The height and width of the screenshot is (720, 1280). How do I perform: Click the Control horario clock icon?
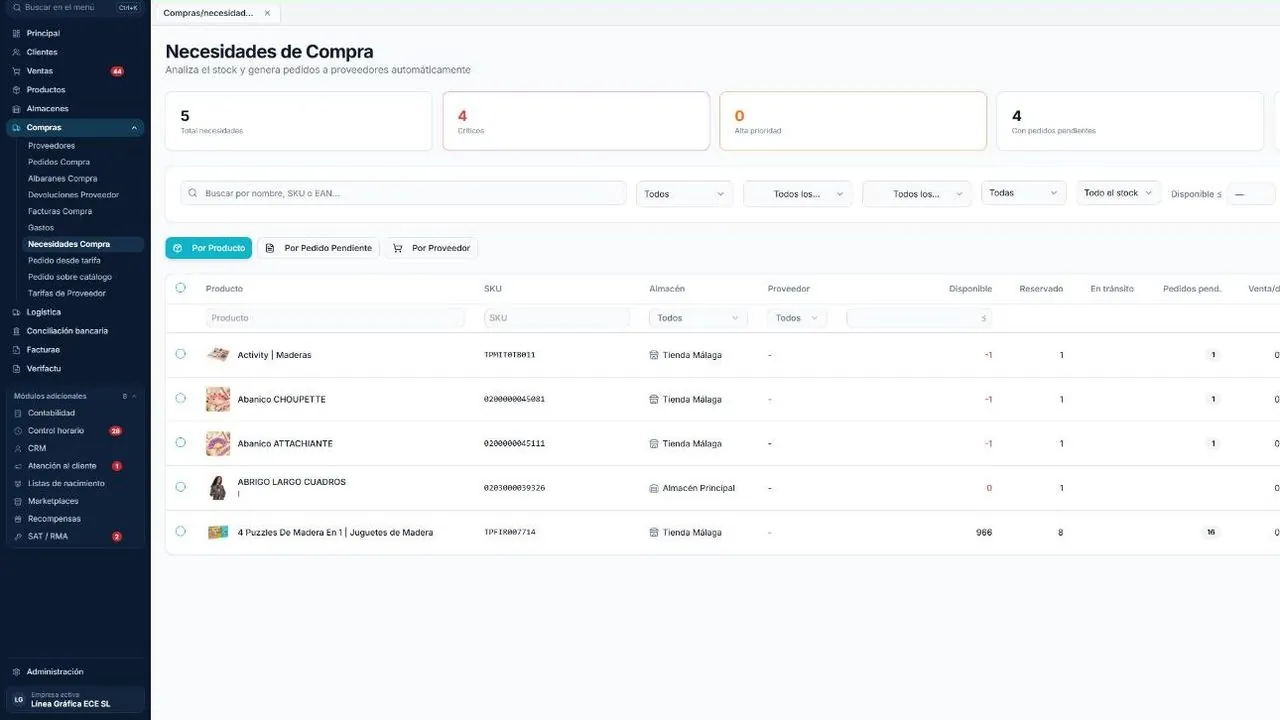17,431
